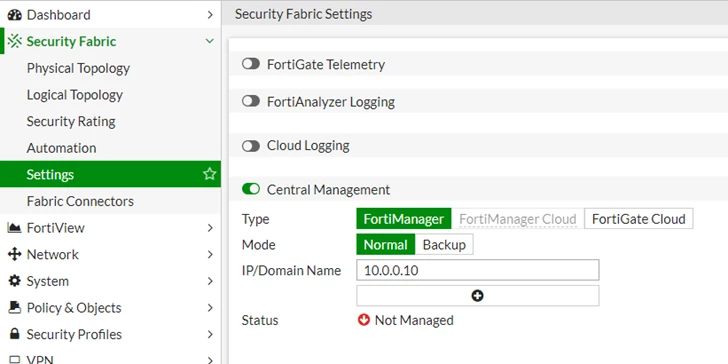The width and height of the screenshot is (728, 364).
Task: Click the System gear icon
Action: coord(14,281)
